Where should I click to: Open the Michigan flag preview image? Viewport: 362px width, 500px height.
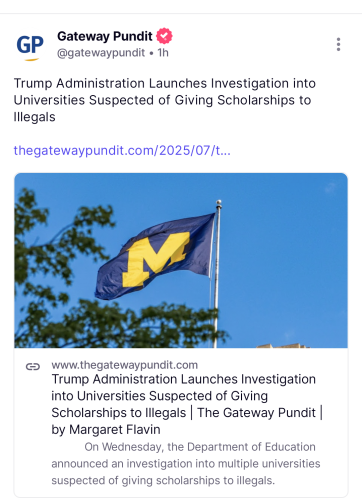(x=181, y=260)
